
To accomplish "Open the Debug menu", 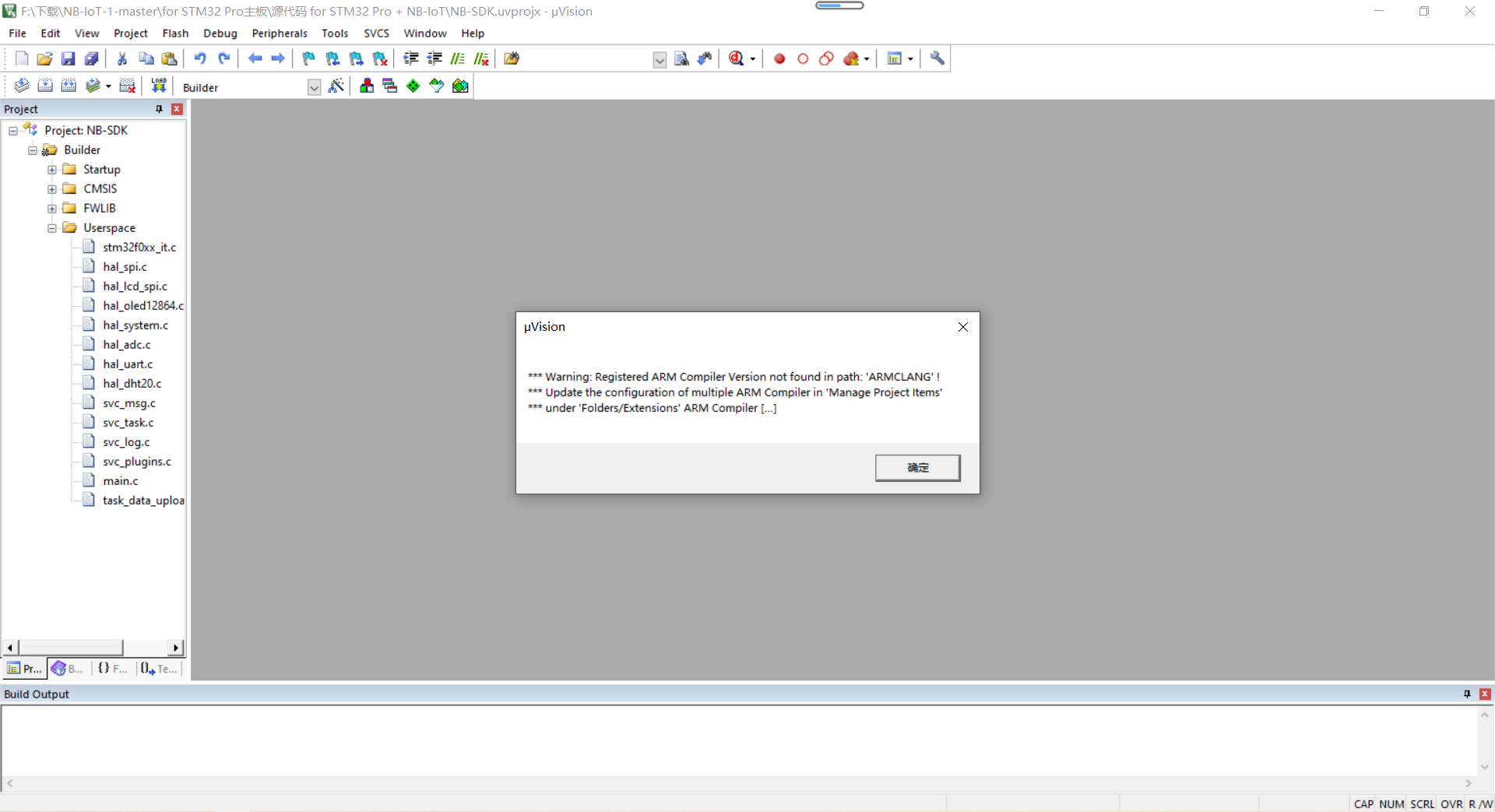I will tap(220, 33).
